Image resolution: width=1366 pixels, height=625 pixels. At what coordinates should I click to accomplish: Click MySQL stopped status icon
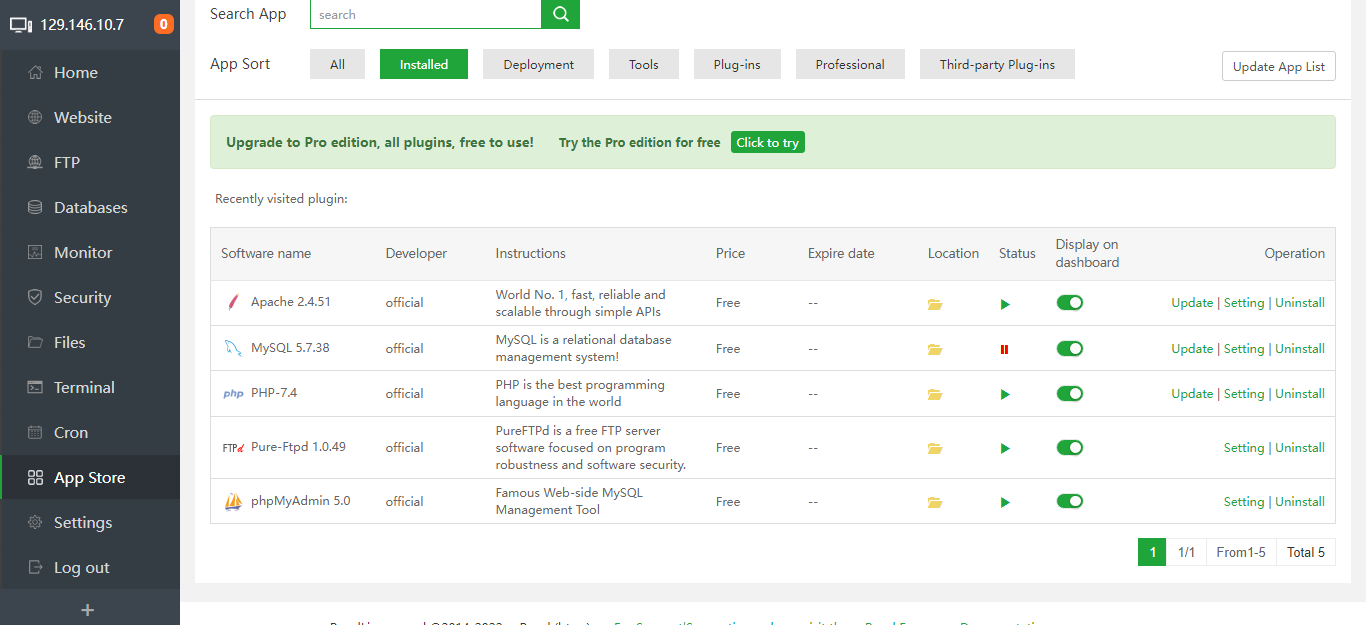[x=1004, y=349]
